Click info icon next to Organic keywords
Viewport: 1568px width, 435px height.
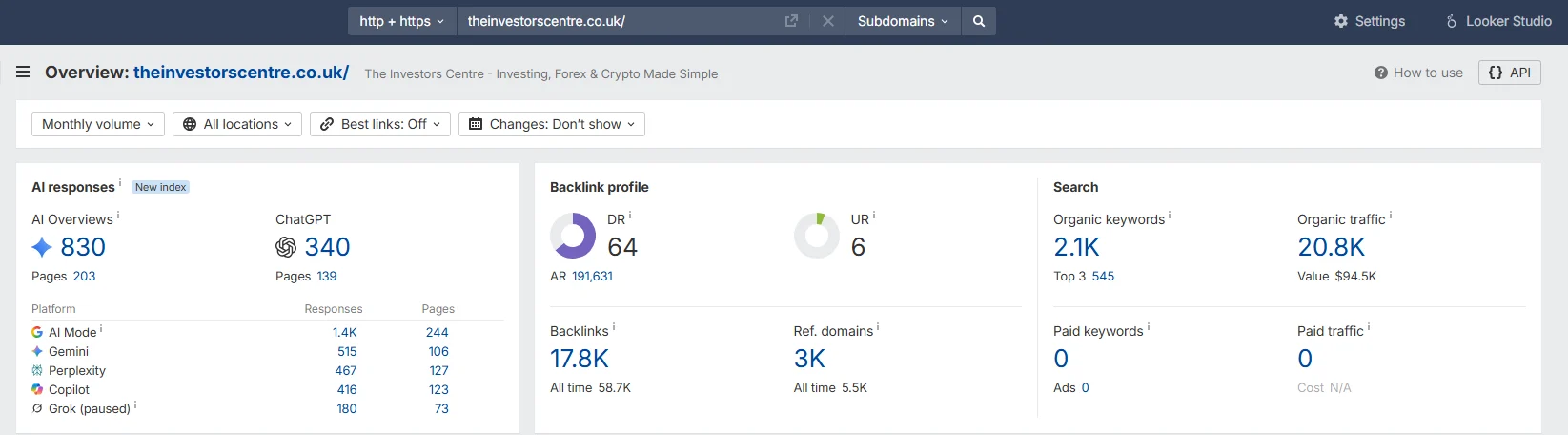tap(1170, 216)
